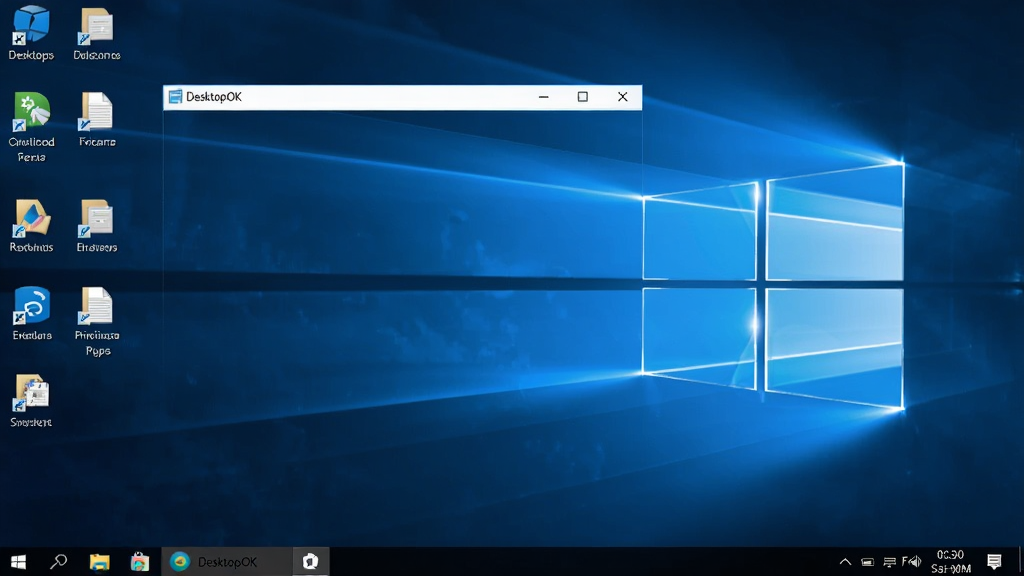This screenshot has width=1024, height=576.
Task: Open the Windows Start menu
Action: point(18,562)
